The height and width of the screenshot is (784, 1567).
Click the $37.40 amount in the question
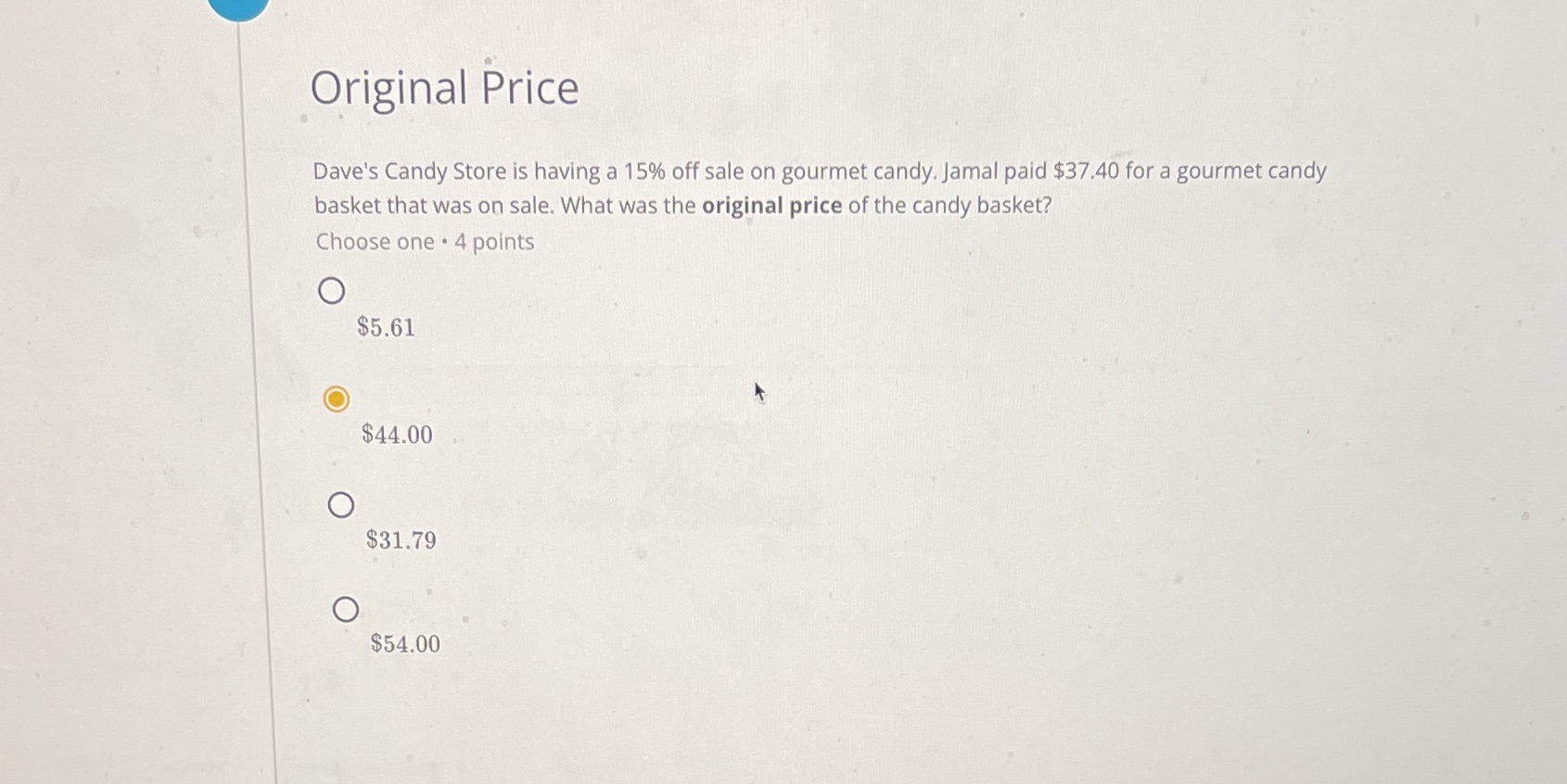click(x=1084, y=171)
